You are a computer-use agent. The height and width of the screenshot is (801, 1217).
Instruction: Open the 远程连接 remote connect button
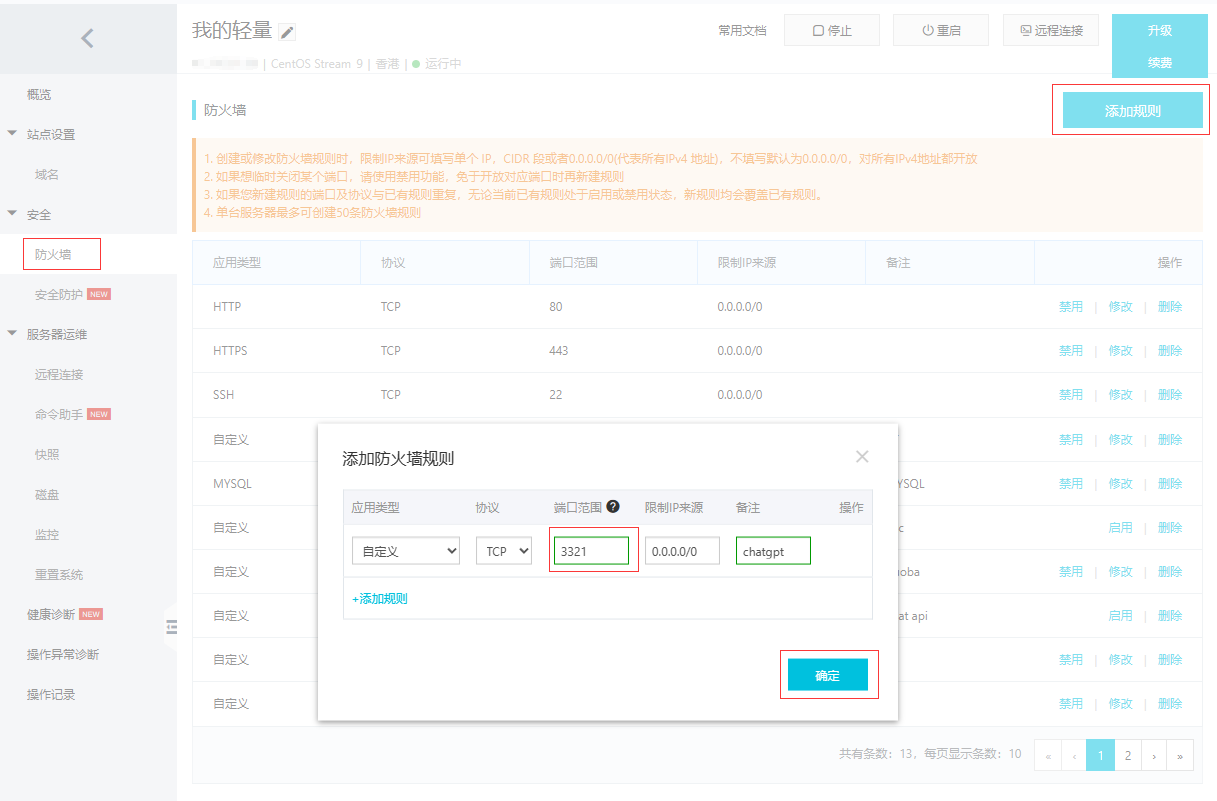[1050, 30]
